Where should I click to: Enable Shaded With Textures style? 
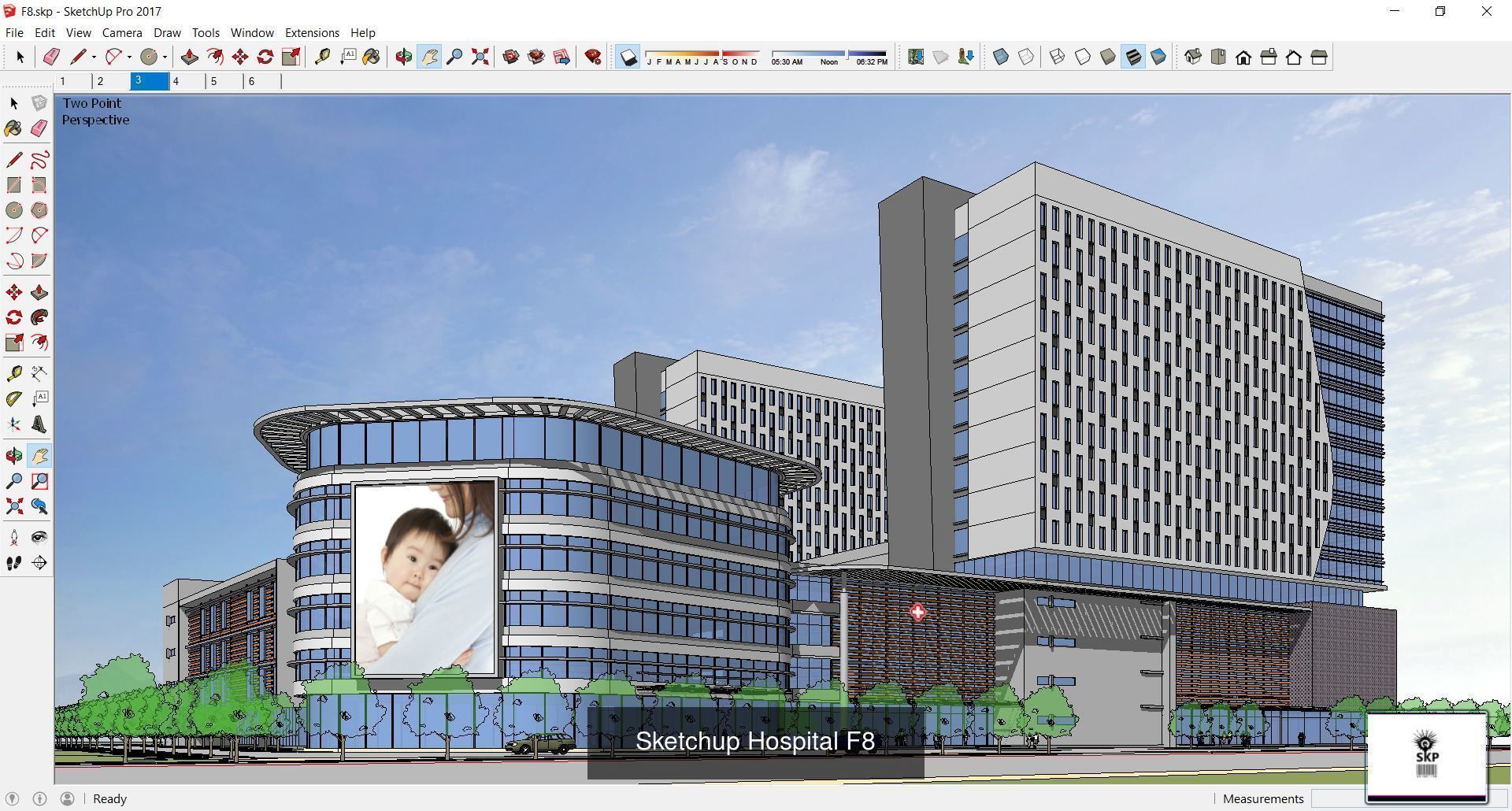click(x=1132, y=57)
